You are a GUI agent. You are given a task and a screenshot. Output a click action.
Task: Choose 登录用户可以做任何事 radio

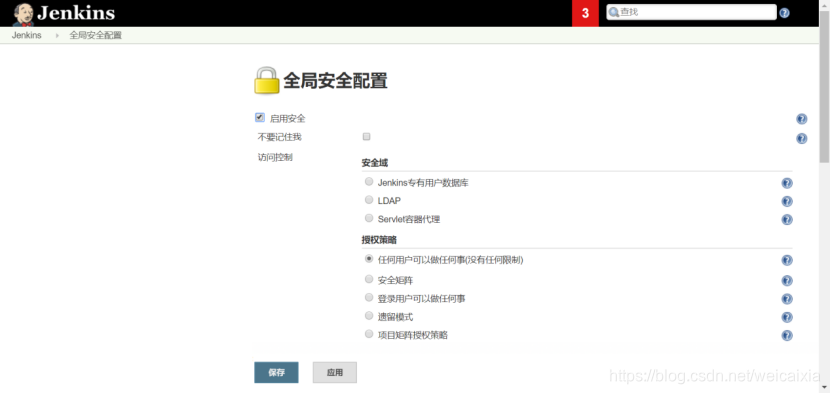click(369, 297)
